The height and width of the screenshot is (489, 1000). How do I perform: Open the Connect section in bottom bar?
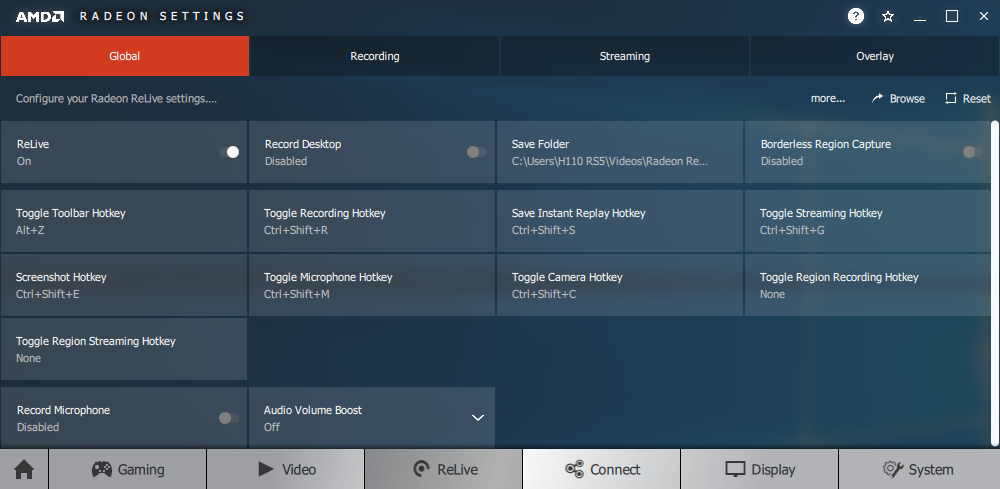pyautogui.click(x=602, y=469)
